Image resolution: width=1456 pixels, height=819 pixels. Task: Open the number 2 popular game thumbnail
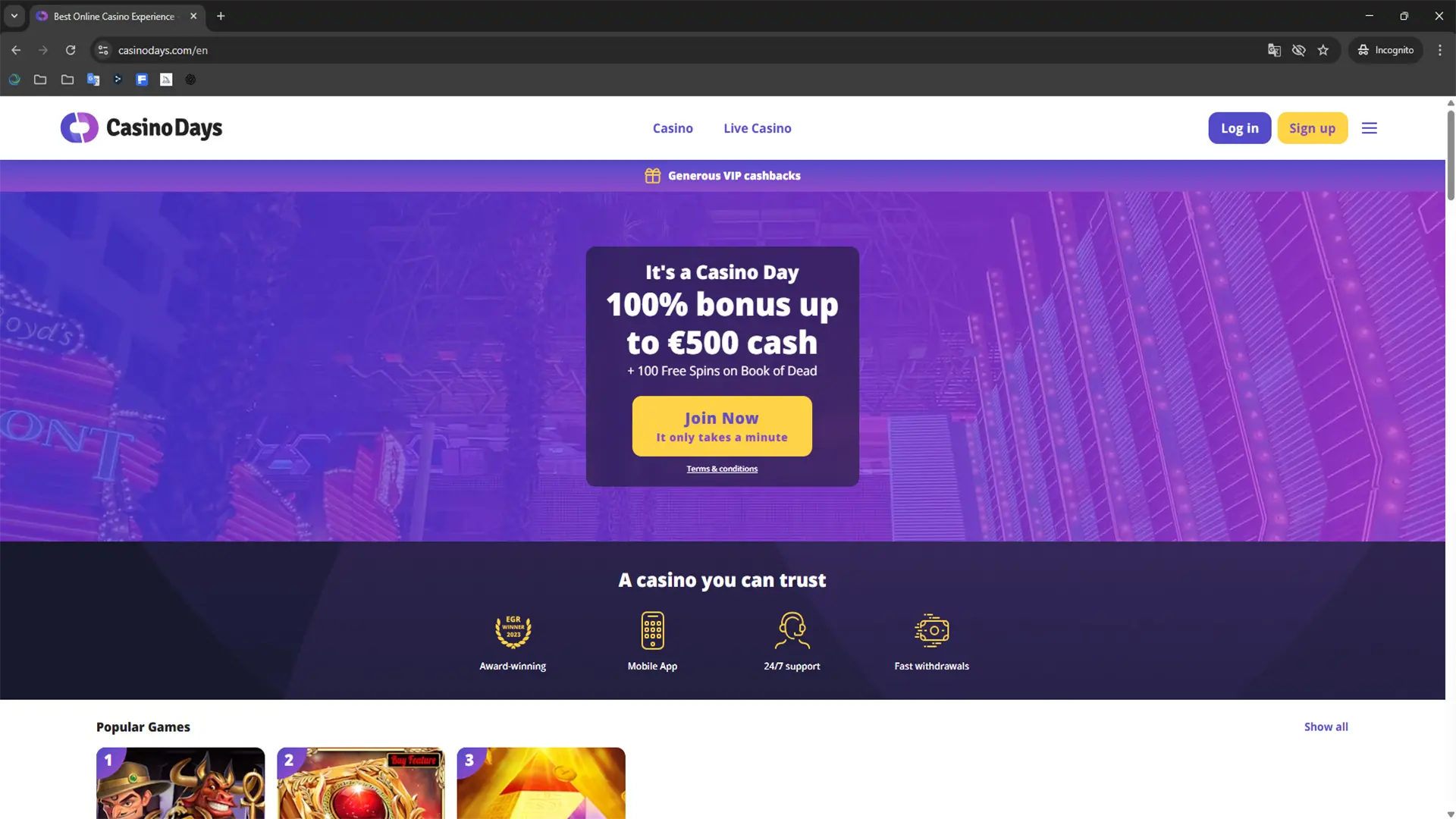(361, 783)
